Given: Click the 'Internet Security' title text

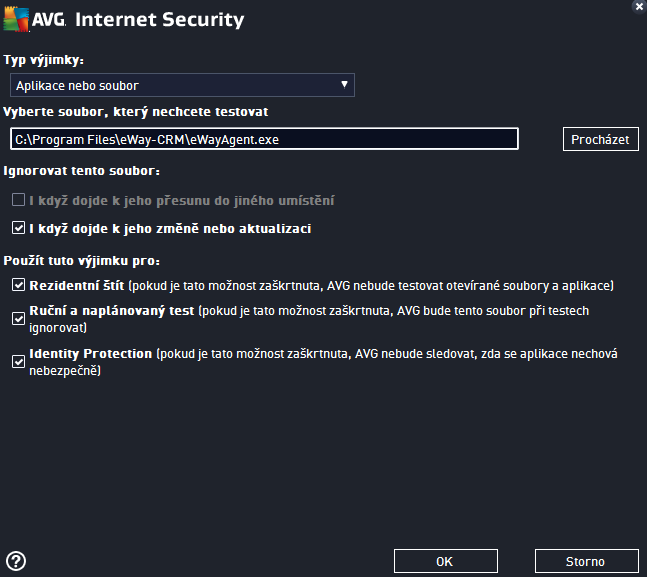Looking at the screenshot, I should point(160,19).
